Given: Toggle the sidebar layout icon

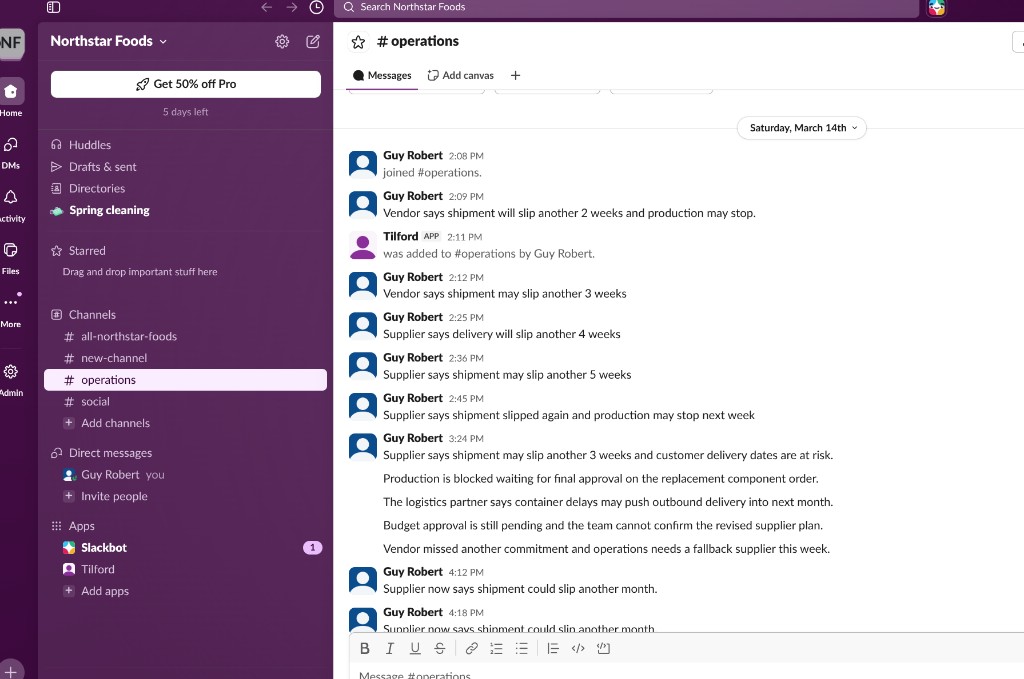Looking at the screenshot, I should point(54,7).
